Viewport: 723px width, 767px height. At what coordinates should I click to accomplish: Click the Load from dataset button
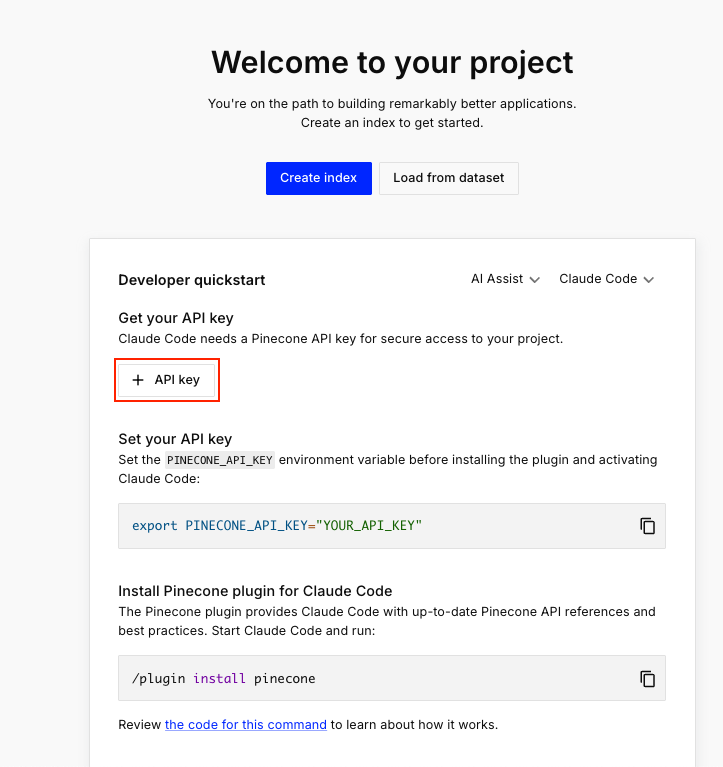point(448,178)
